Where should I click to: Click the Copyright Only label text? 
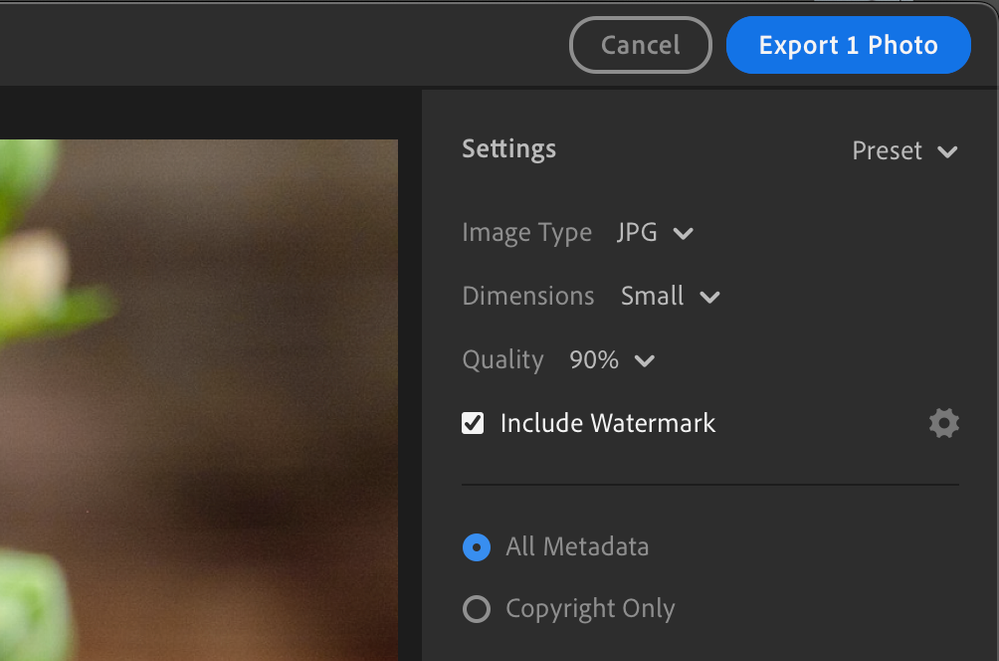590,609
